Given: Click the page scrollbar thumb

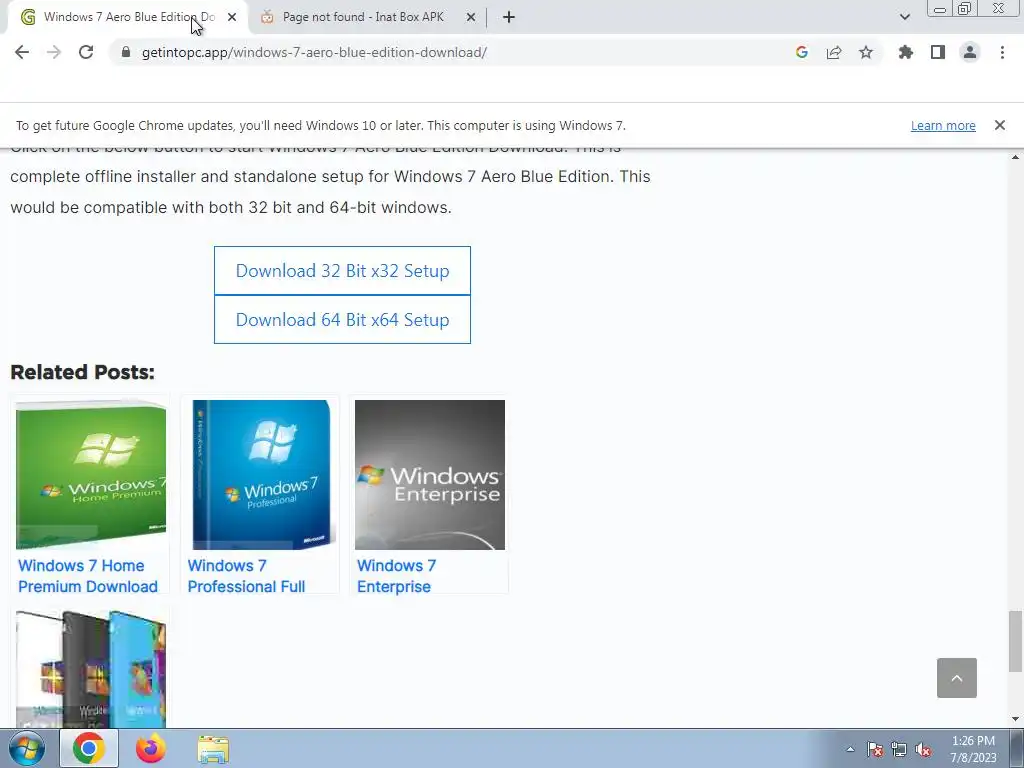Looking at the screenshot, I should pyautogui.click(x=1015, y=641).
